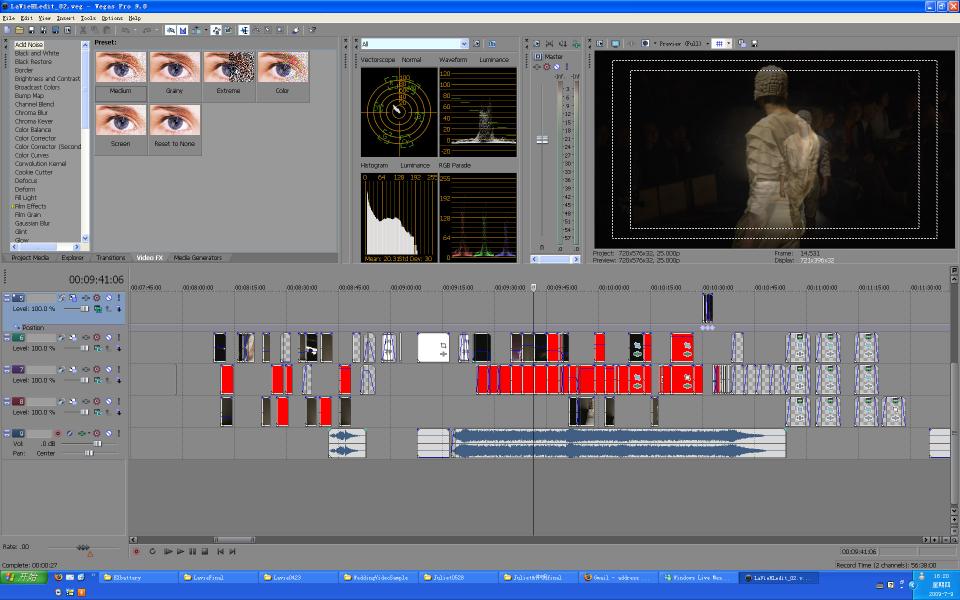Click the Track Motion icon on track 5

(62, 298)
